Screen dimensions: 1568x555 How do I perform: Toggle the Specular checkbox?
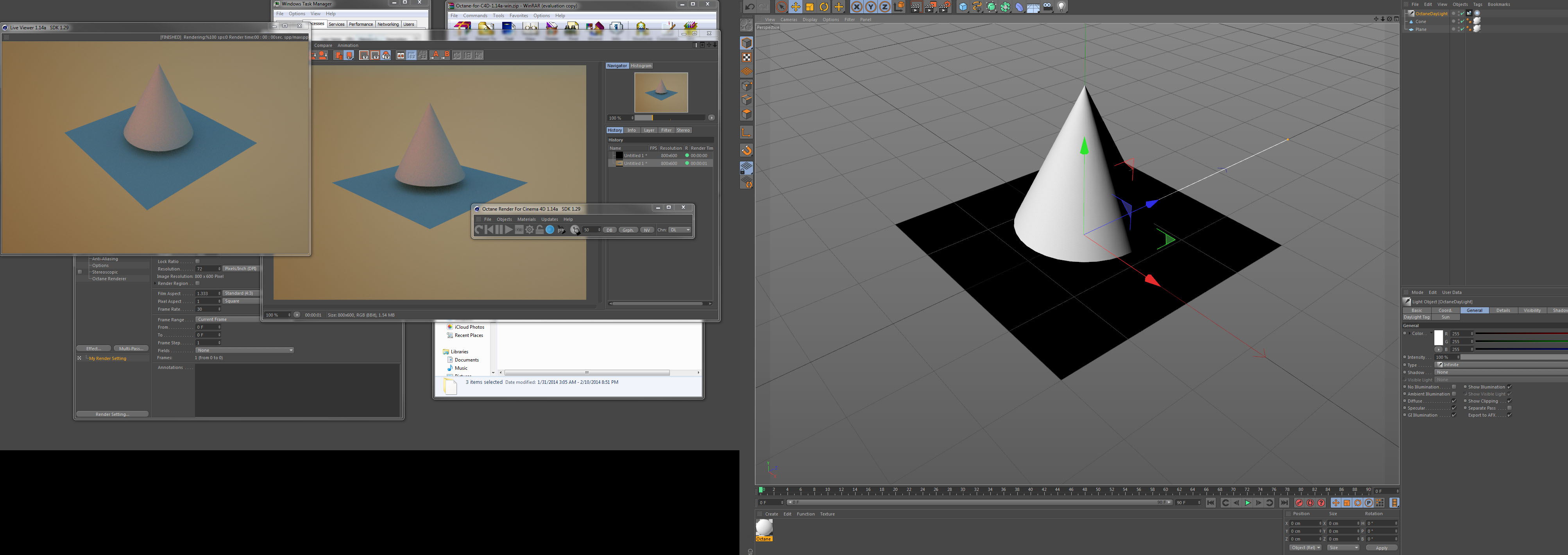pos(1454,408)
